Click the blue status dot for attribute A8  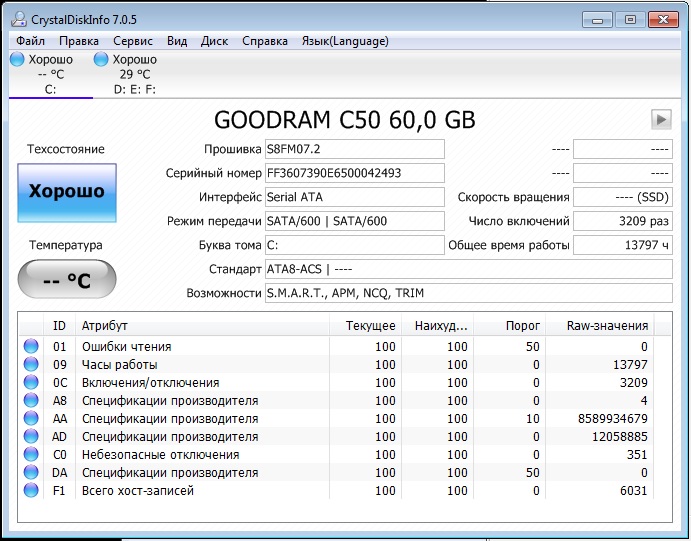pyautogui.click(x=31, y=400)
